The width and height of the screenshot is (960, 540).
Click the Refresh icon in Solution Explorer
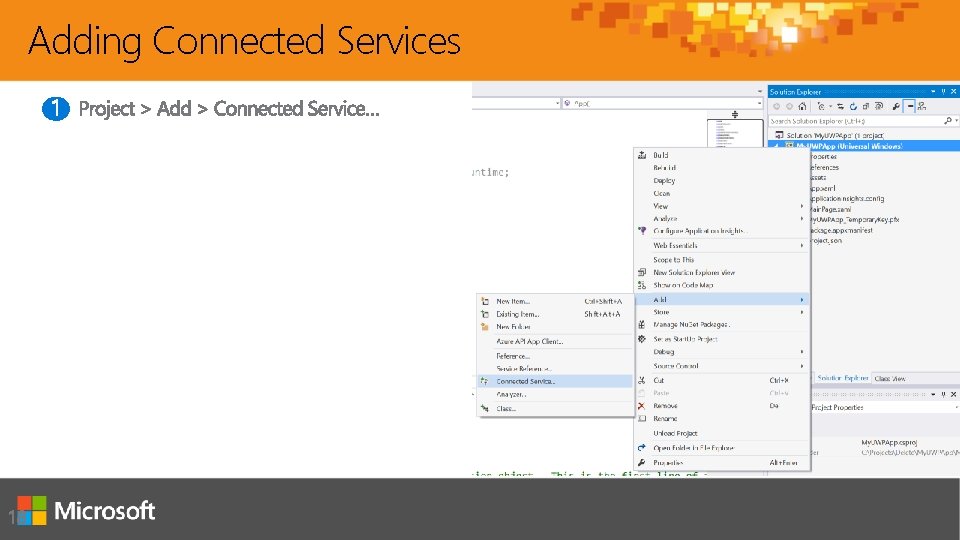pos(853,107)
